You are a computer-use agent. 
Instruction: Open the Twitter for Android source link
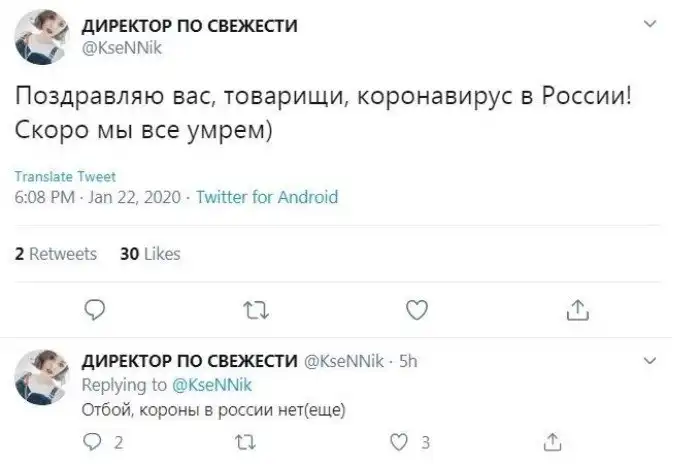[266, 197]
